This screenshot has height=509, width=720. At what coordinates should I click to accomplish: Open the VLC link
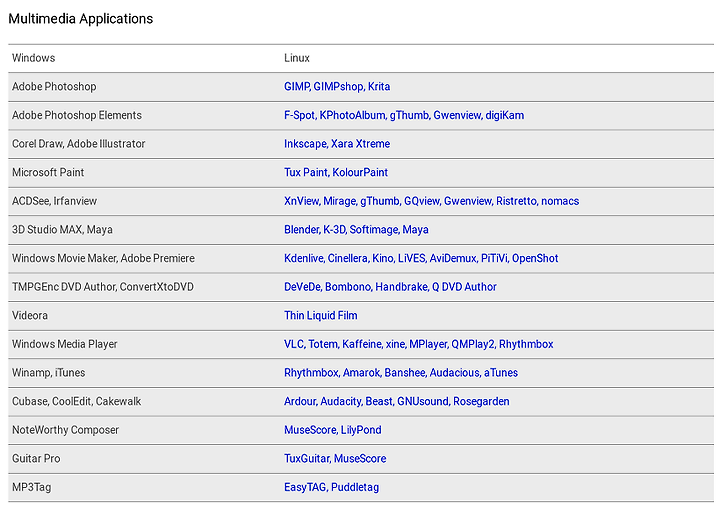pyautogui.click(x=294, y=344)
